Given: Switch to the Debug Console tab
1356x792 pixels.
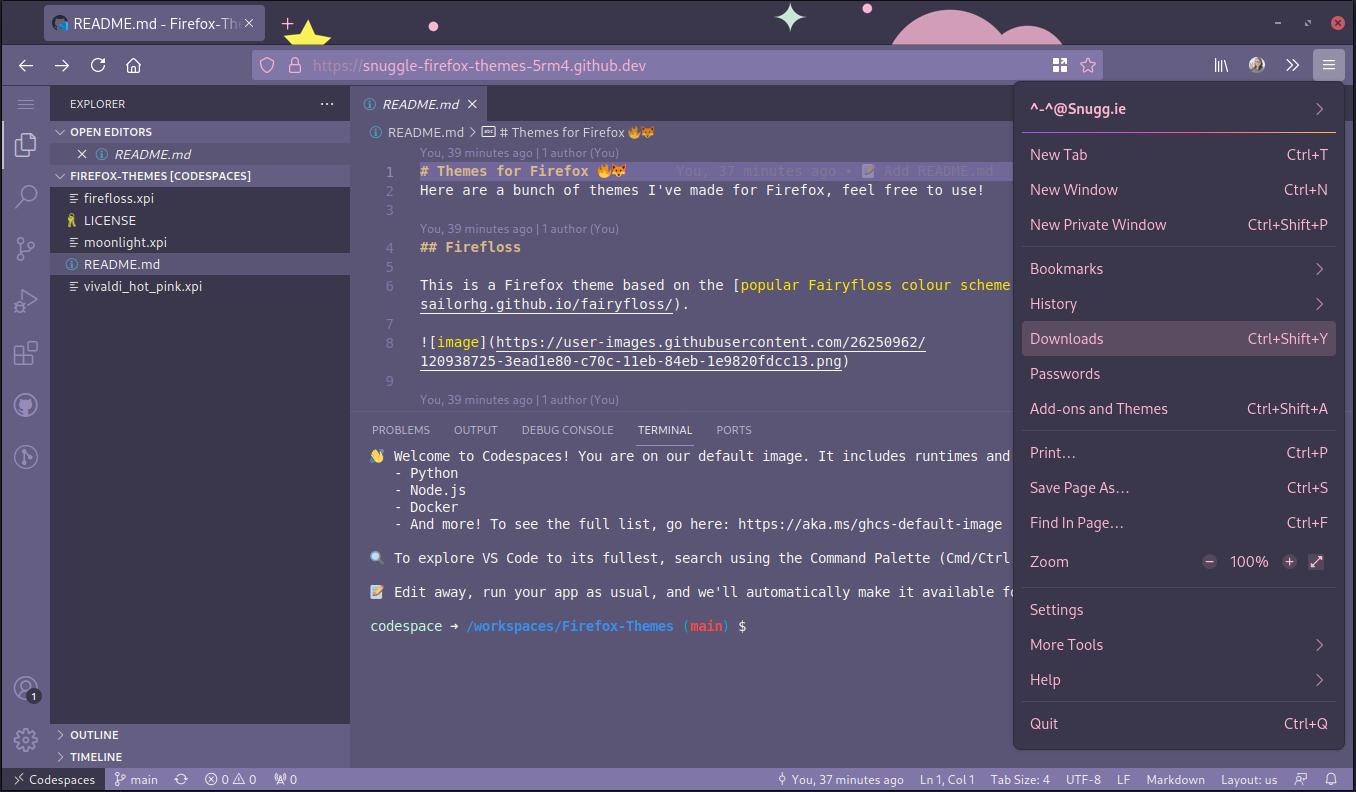Looking at the screenshot, I should (x=567, y=430).
